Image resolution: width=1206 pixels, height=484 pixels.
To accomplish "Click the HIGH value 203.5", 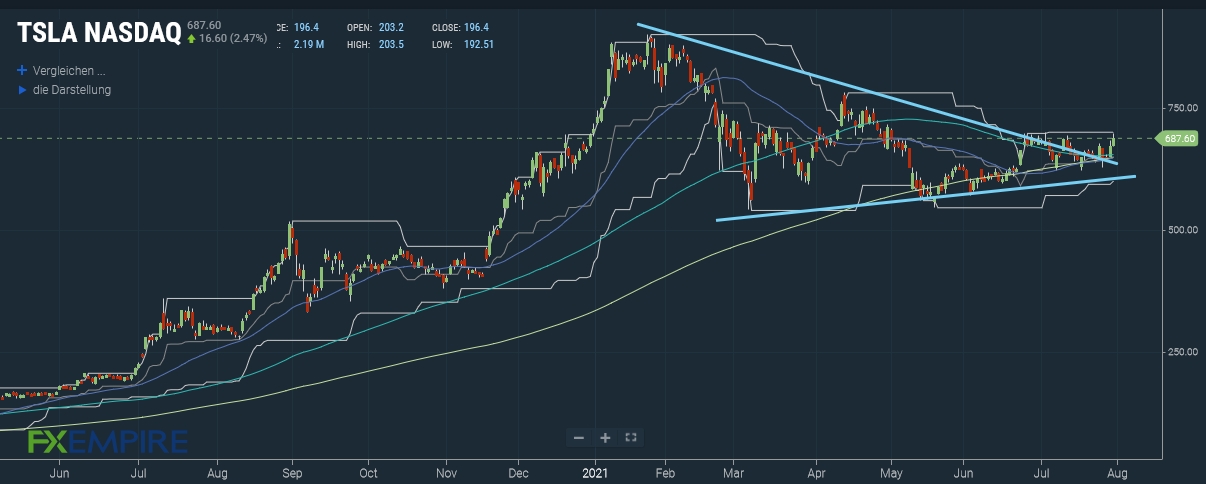I will (x=392, y=44).
